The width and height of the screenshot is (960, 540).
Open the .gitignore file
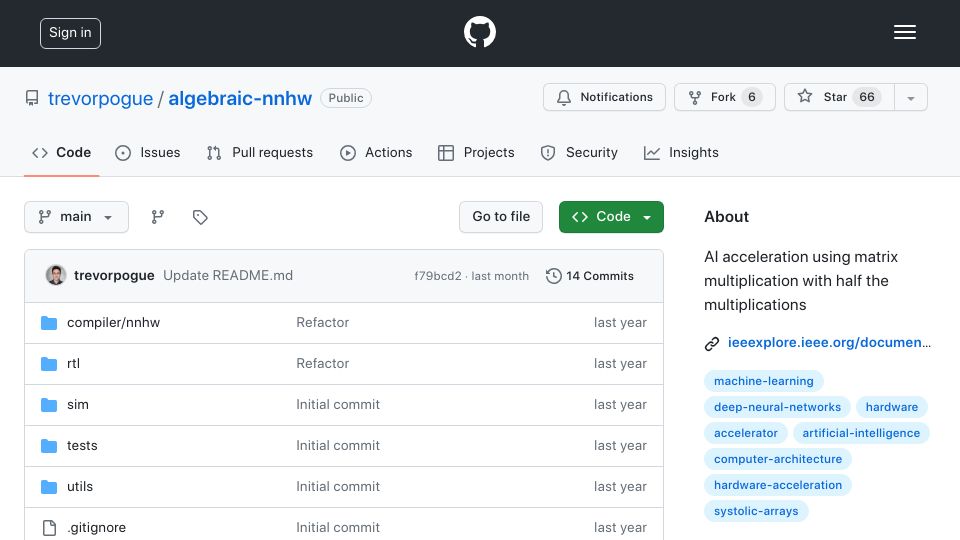coord(96,528)
